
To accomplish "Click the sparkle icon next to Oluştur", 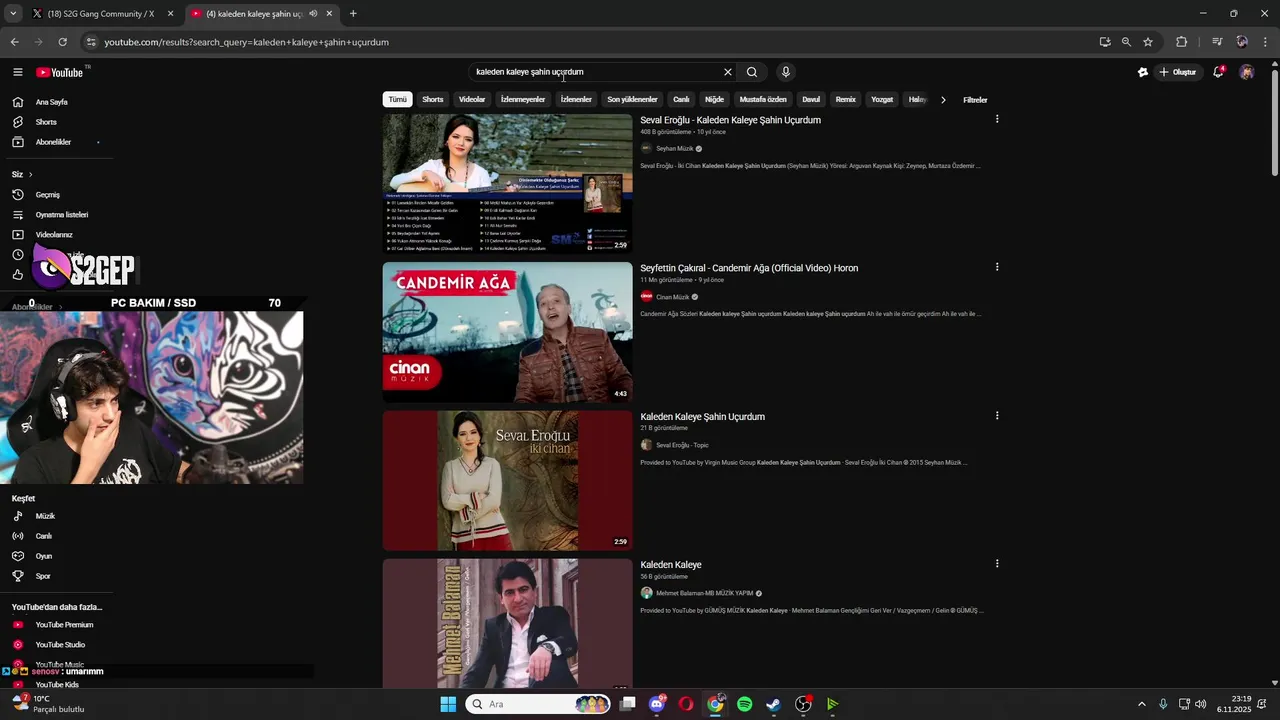I will (x=1143, y=72).
